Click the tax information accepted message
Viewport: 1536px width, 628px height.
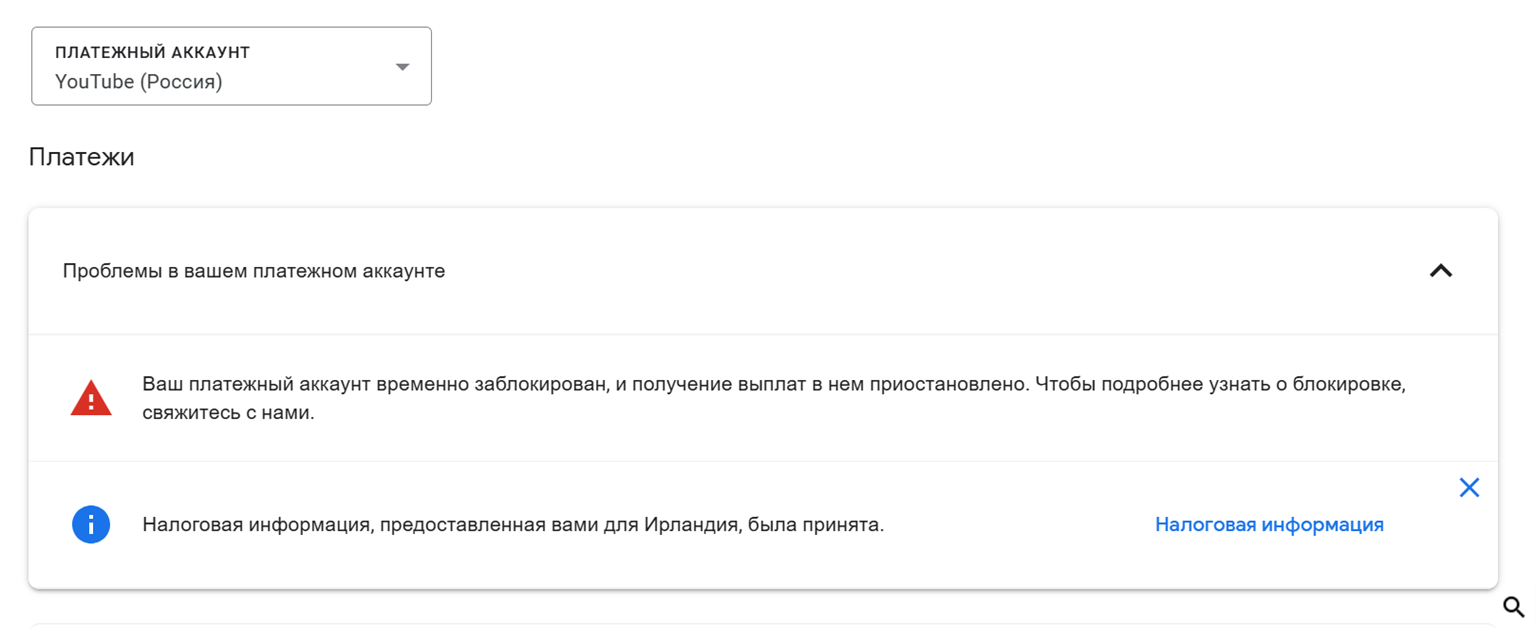coord(513,524)
